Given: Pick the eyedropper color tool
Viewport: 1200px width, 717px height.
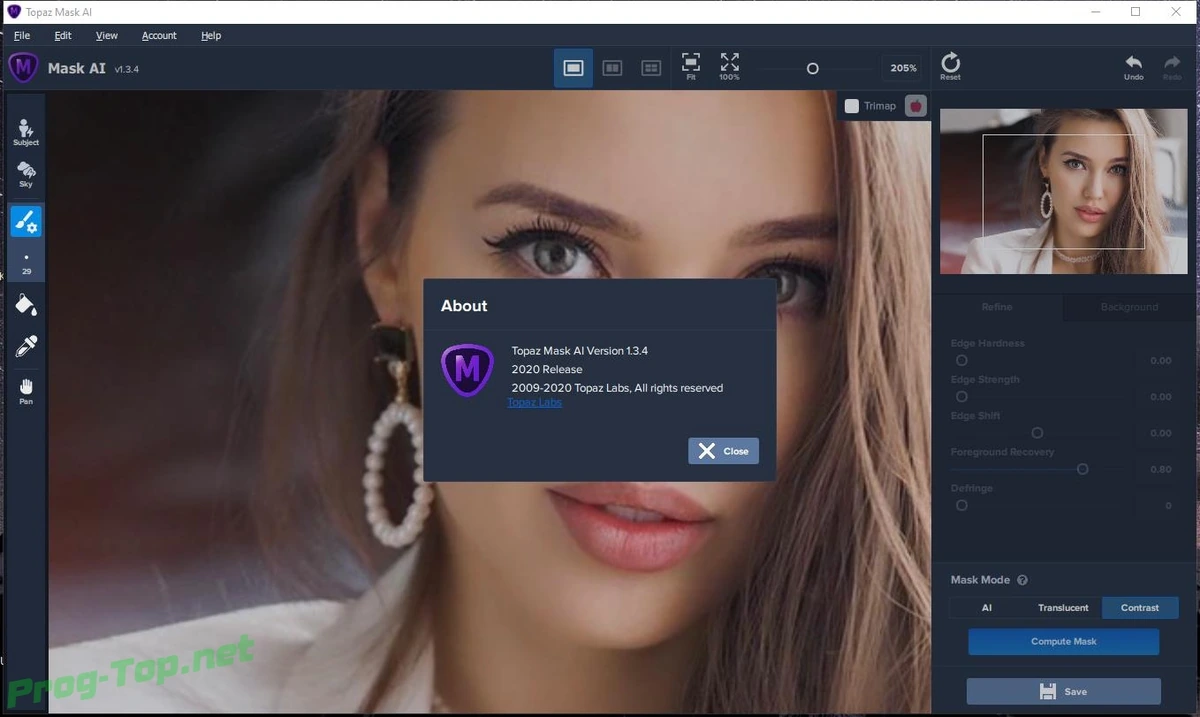Looking at the screenshot, I should (x=26, y=346).
